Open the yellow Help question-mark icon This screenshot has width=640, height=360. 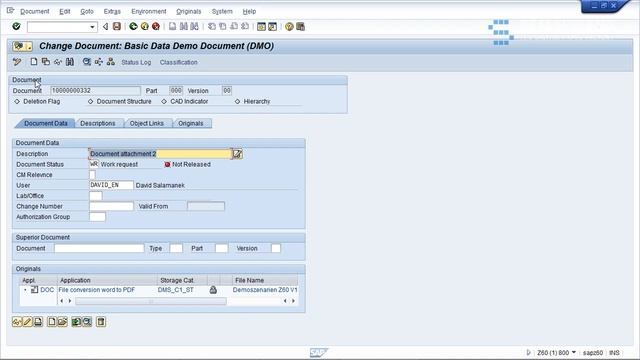tap(289, 27)
